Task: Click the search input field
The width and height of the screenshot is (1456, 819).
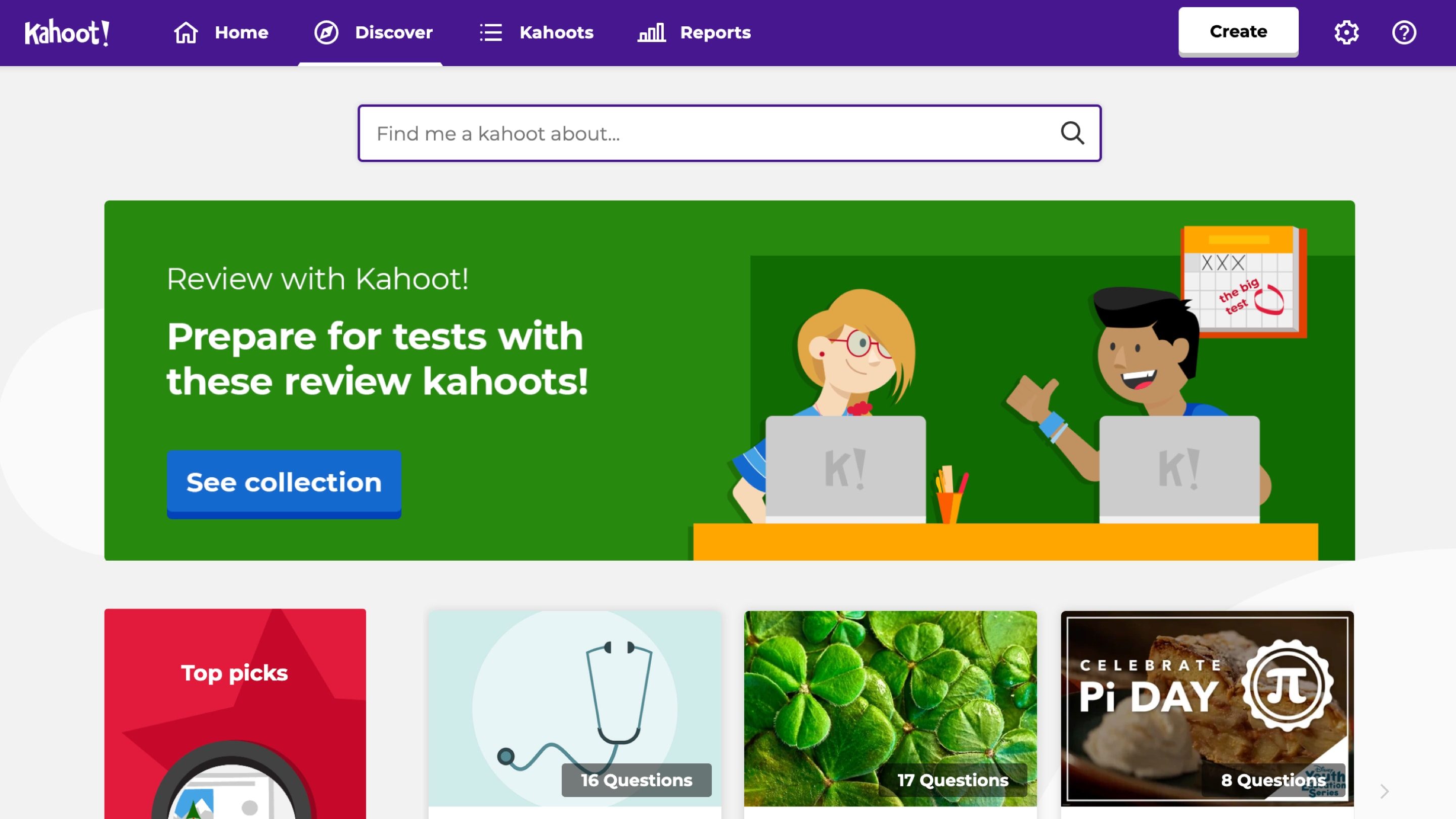Action: pos(728,133)
